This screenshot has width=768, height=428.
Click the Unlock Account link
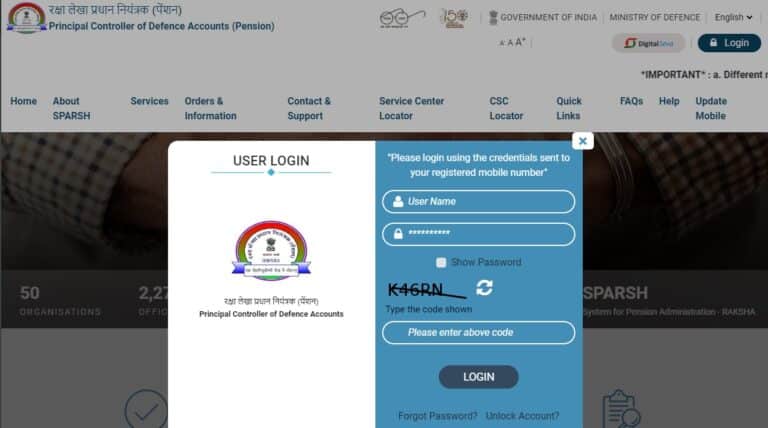click(x=522, y=416)
